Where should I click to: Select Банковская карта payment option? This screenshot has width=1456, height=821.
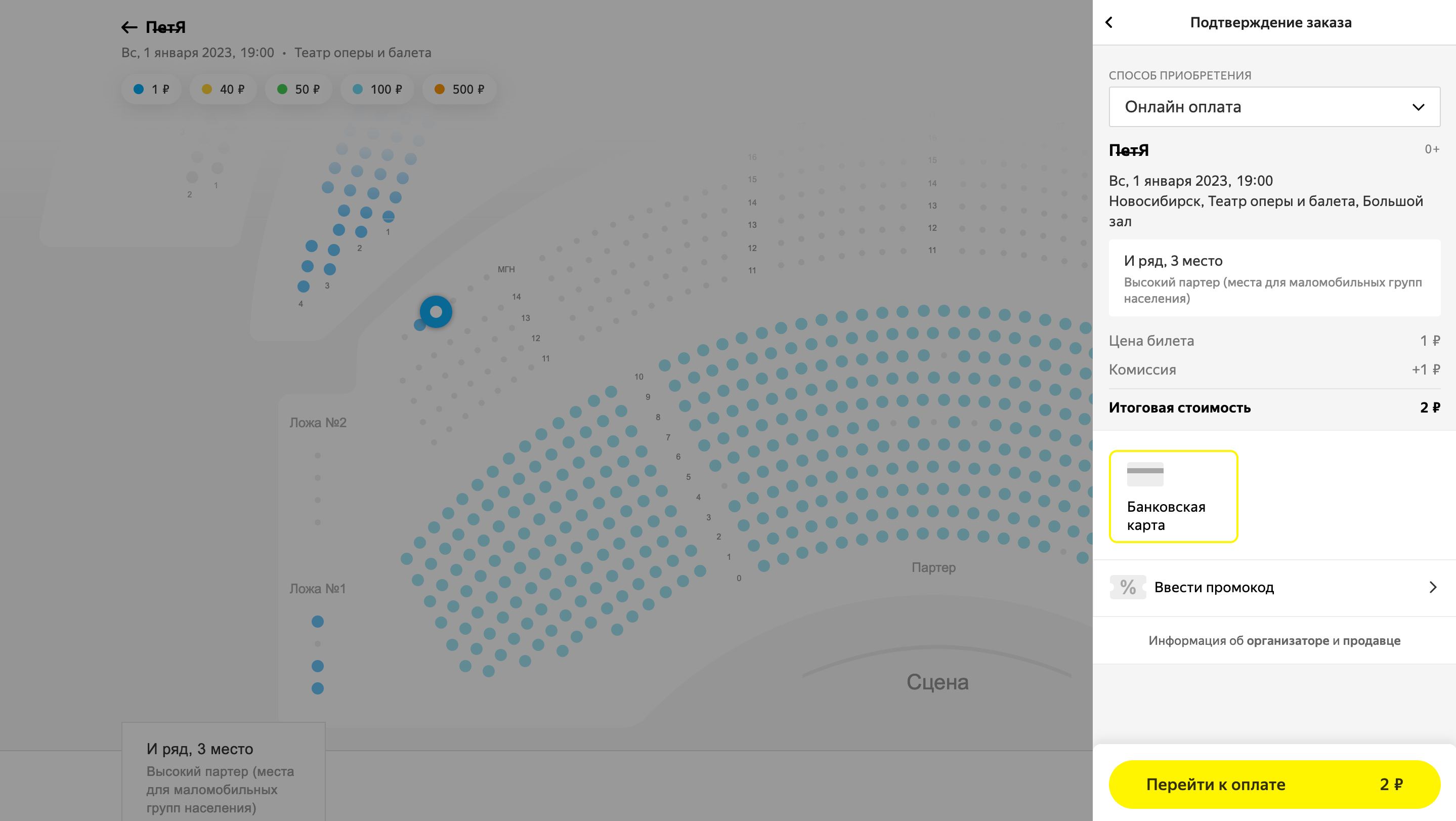coord(1173,497)
